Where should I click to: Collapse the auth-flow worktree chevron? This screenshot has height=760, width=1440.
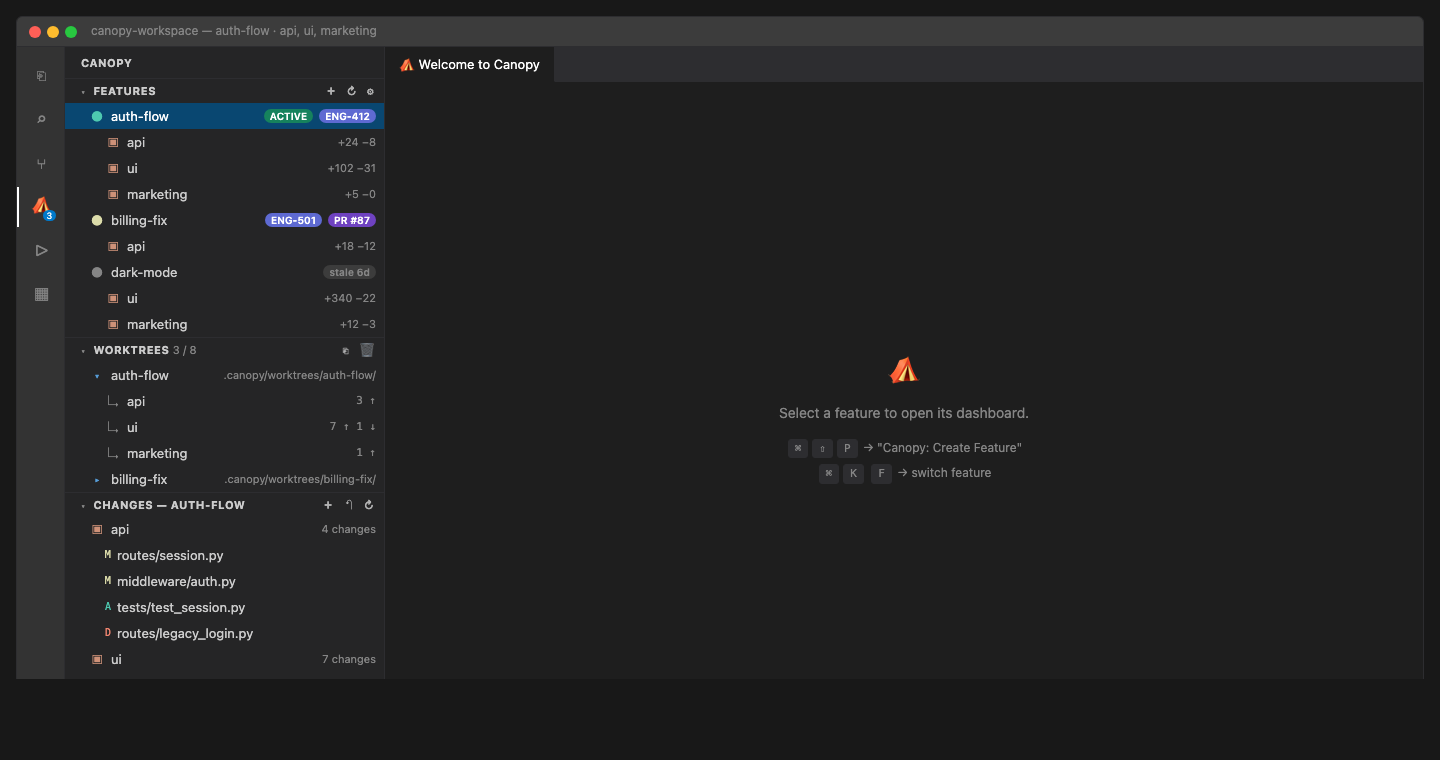click(x=97, y=375)
